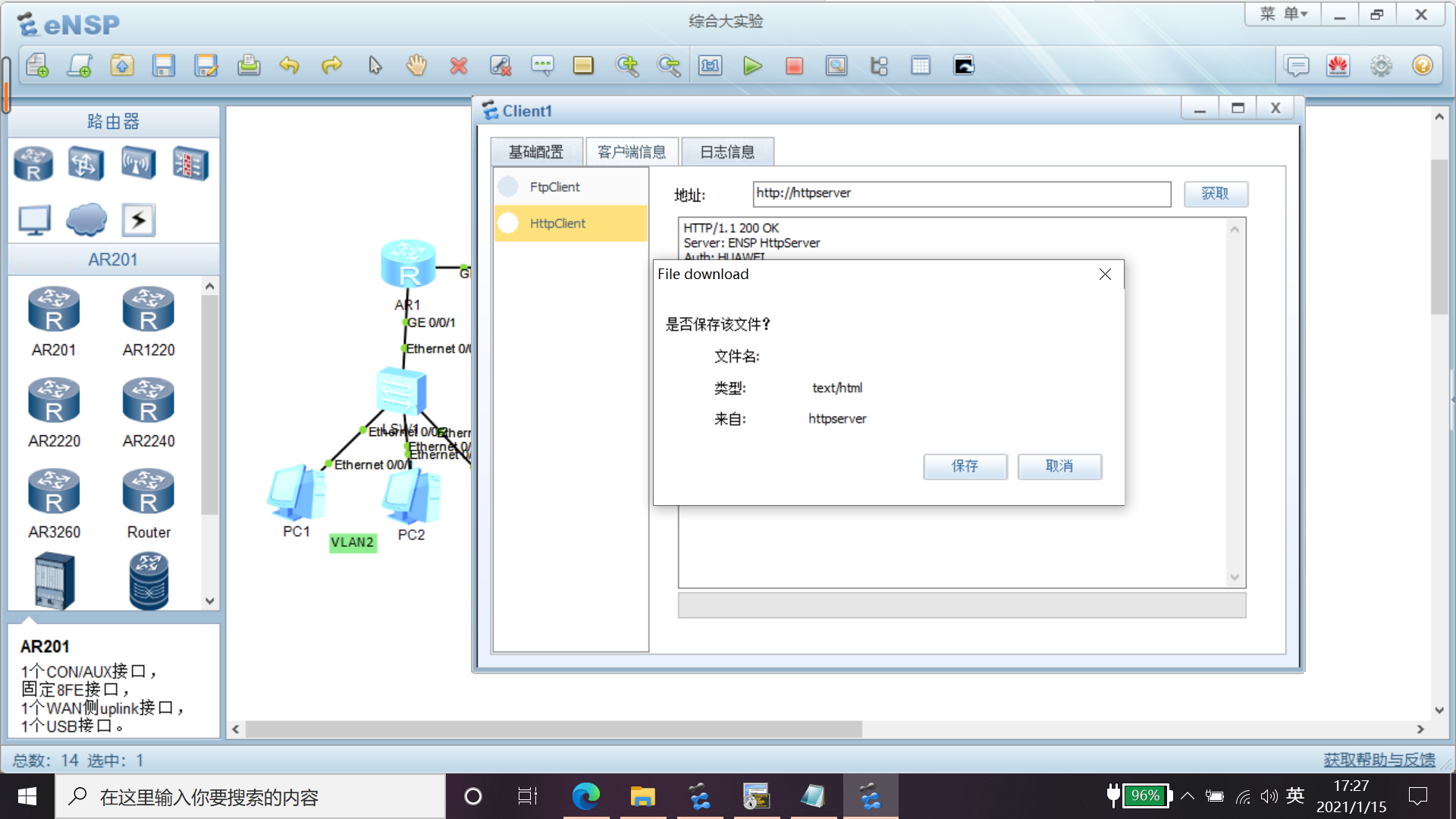Toggle the English input language indicator in tray
1456x819 pixels.
point(1295,795)
